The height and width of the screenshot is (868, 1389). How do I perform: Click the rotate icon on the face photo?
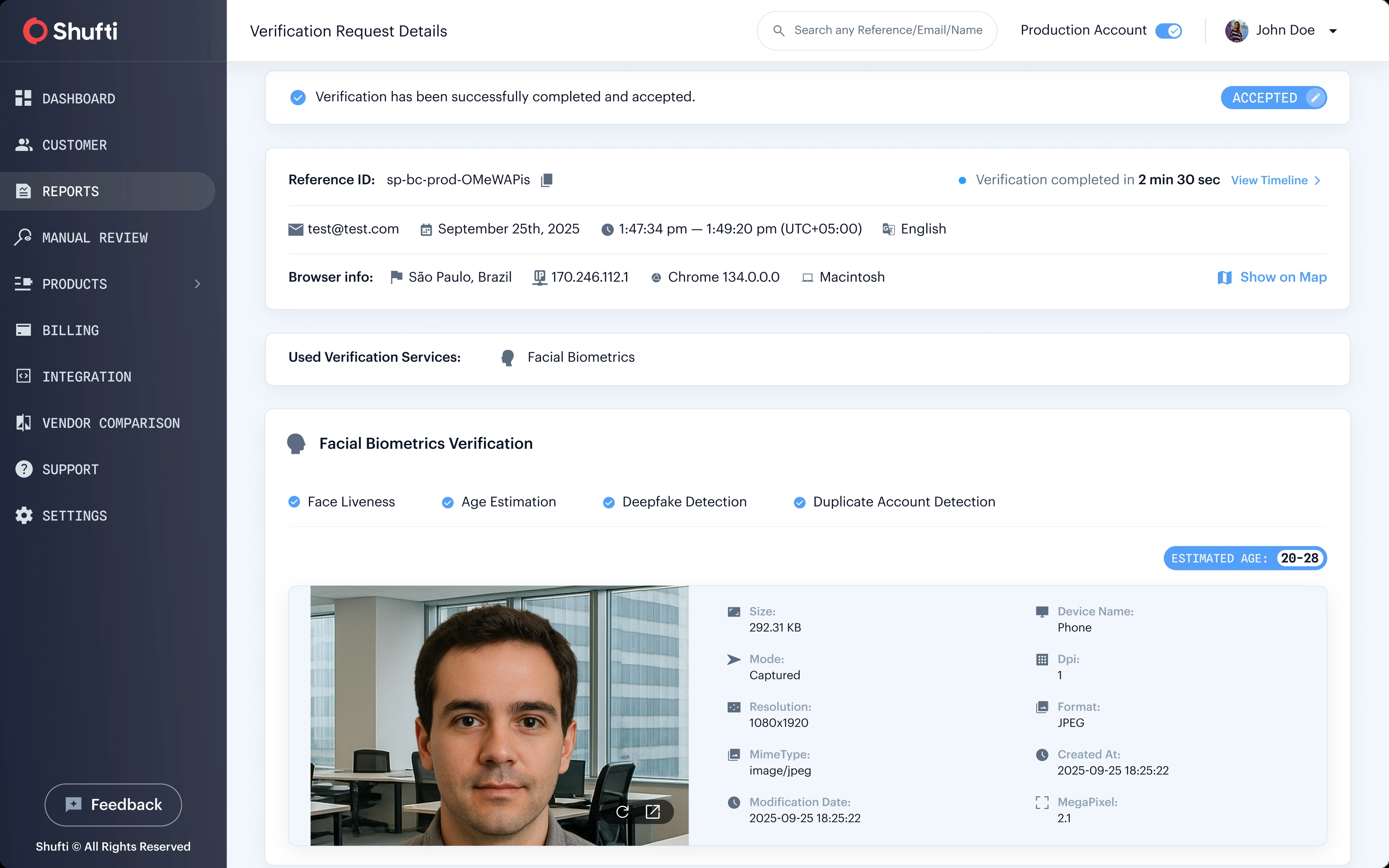point(622,812)
